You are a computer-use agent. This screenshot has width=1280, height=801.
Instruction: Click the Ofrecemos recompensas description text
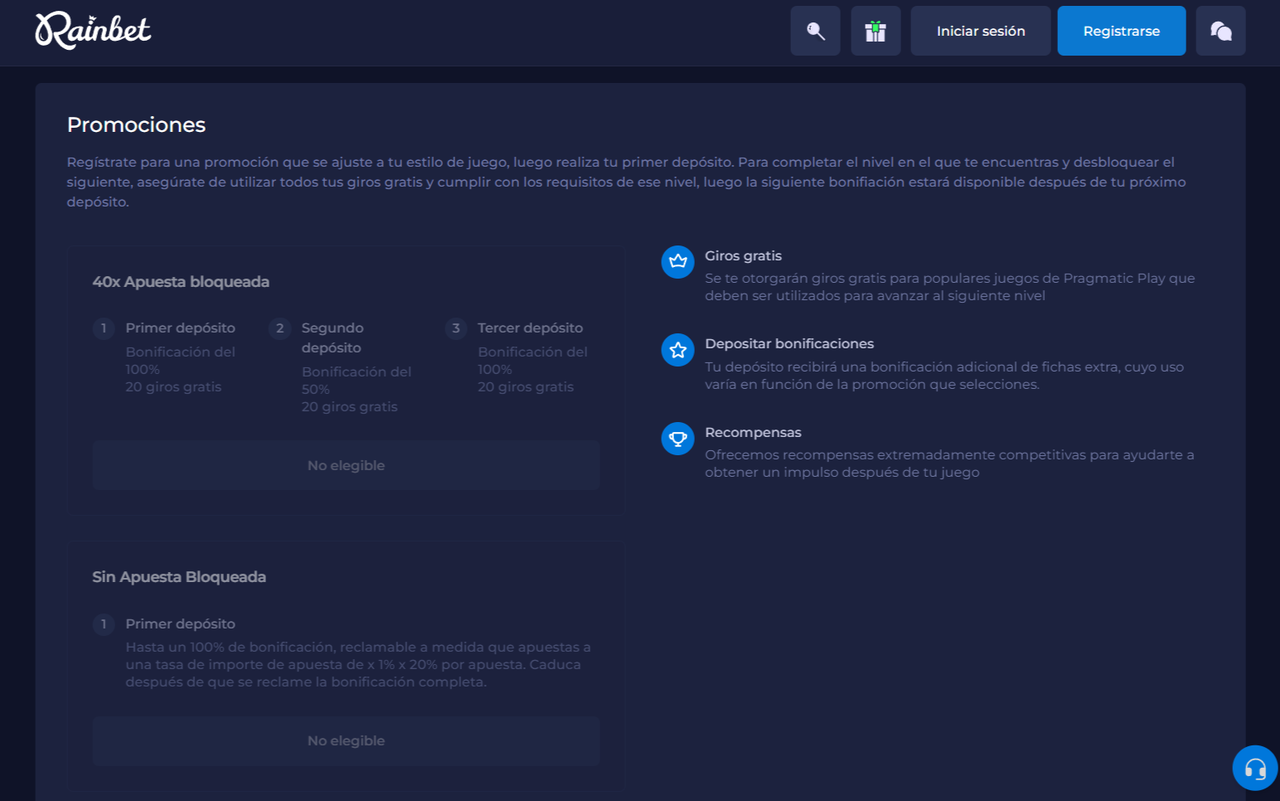pyautogui.click(x=950, y=463)
